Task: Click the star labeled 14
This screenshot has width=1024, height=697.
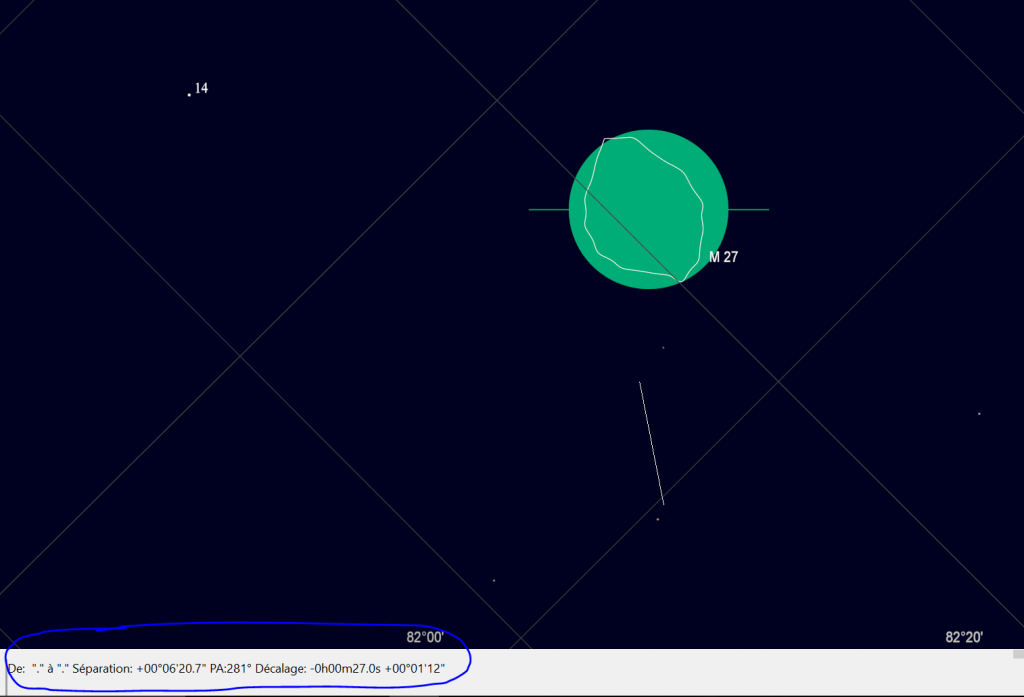Action: (189, 92)
